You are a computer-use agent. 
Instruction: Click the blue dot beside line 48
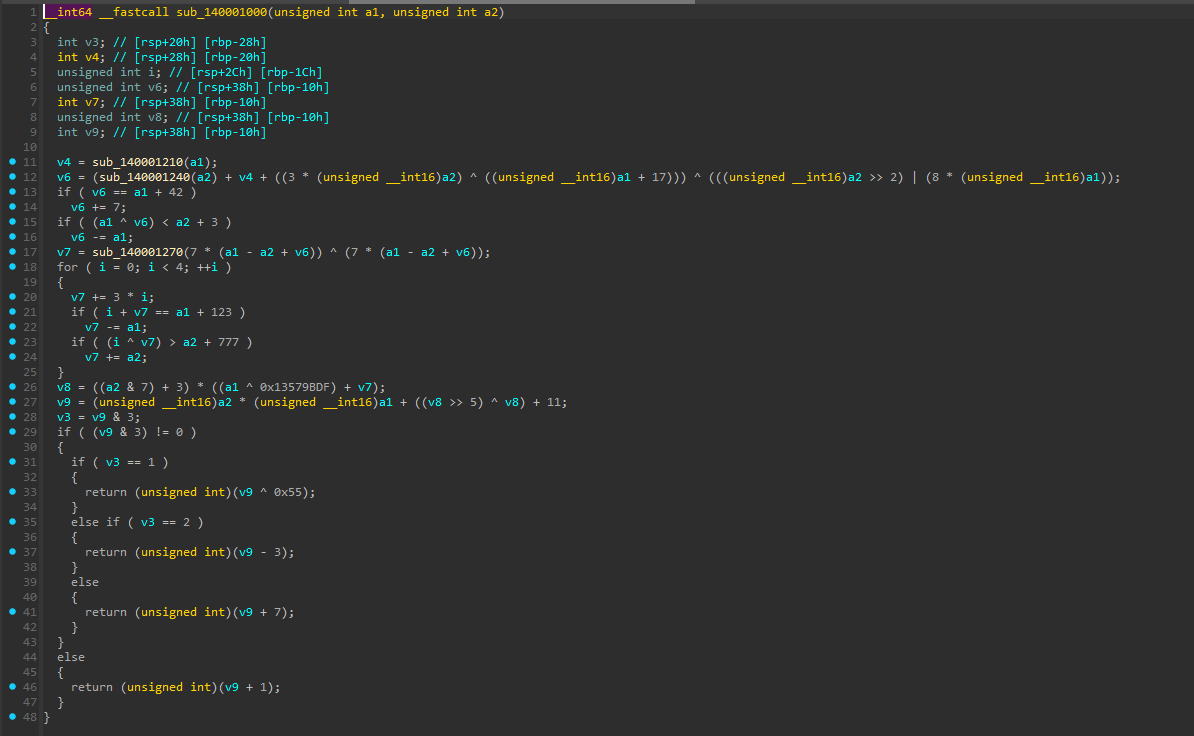coord(12,717)
